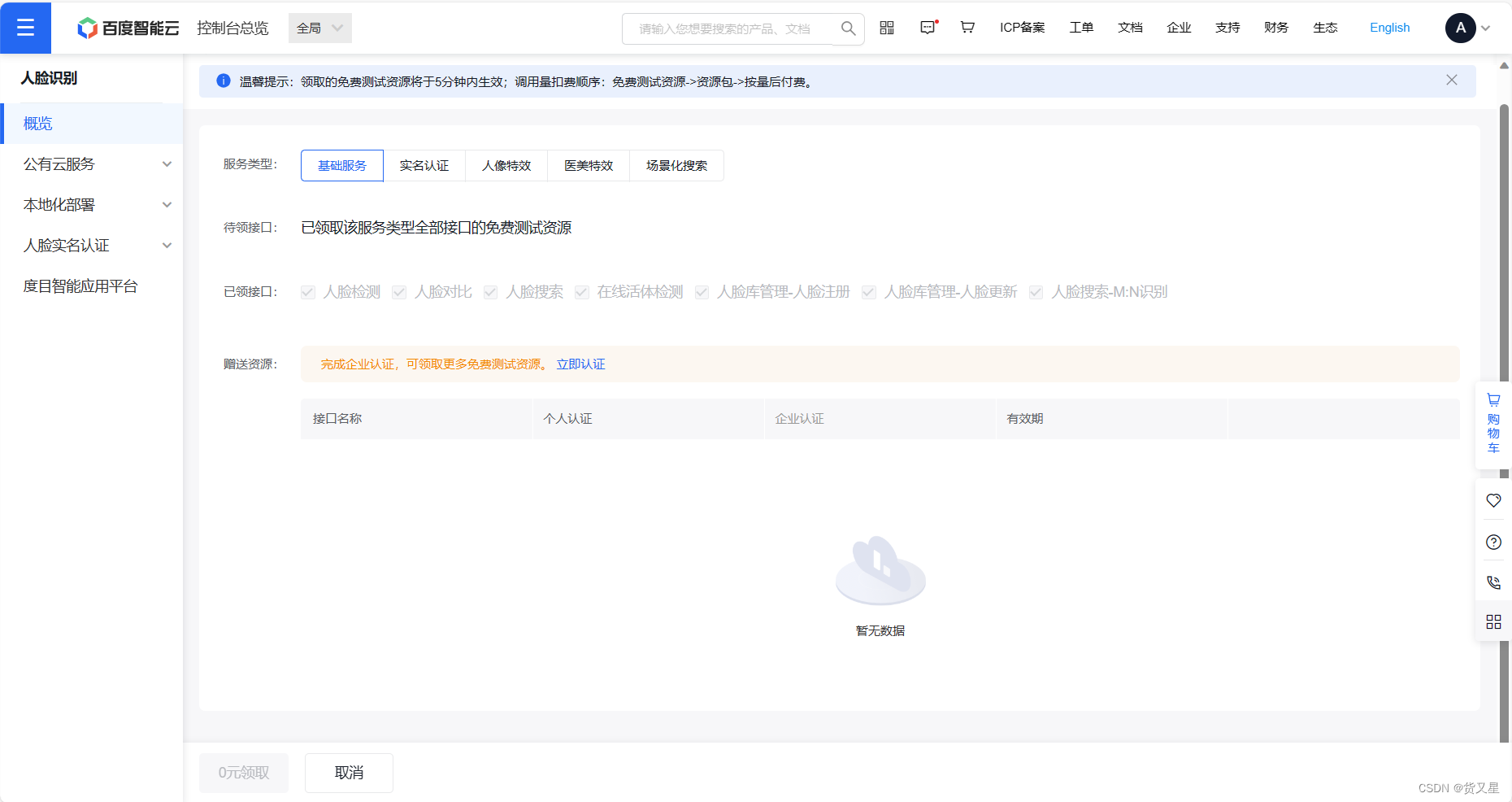Open the 支持 header menu
The image size is (1512, 802).
(1227, 28)
